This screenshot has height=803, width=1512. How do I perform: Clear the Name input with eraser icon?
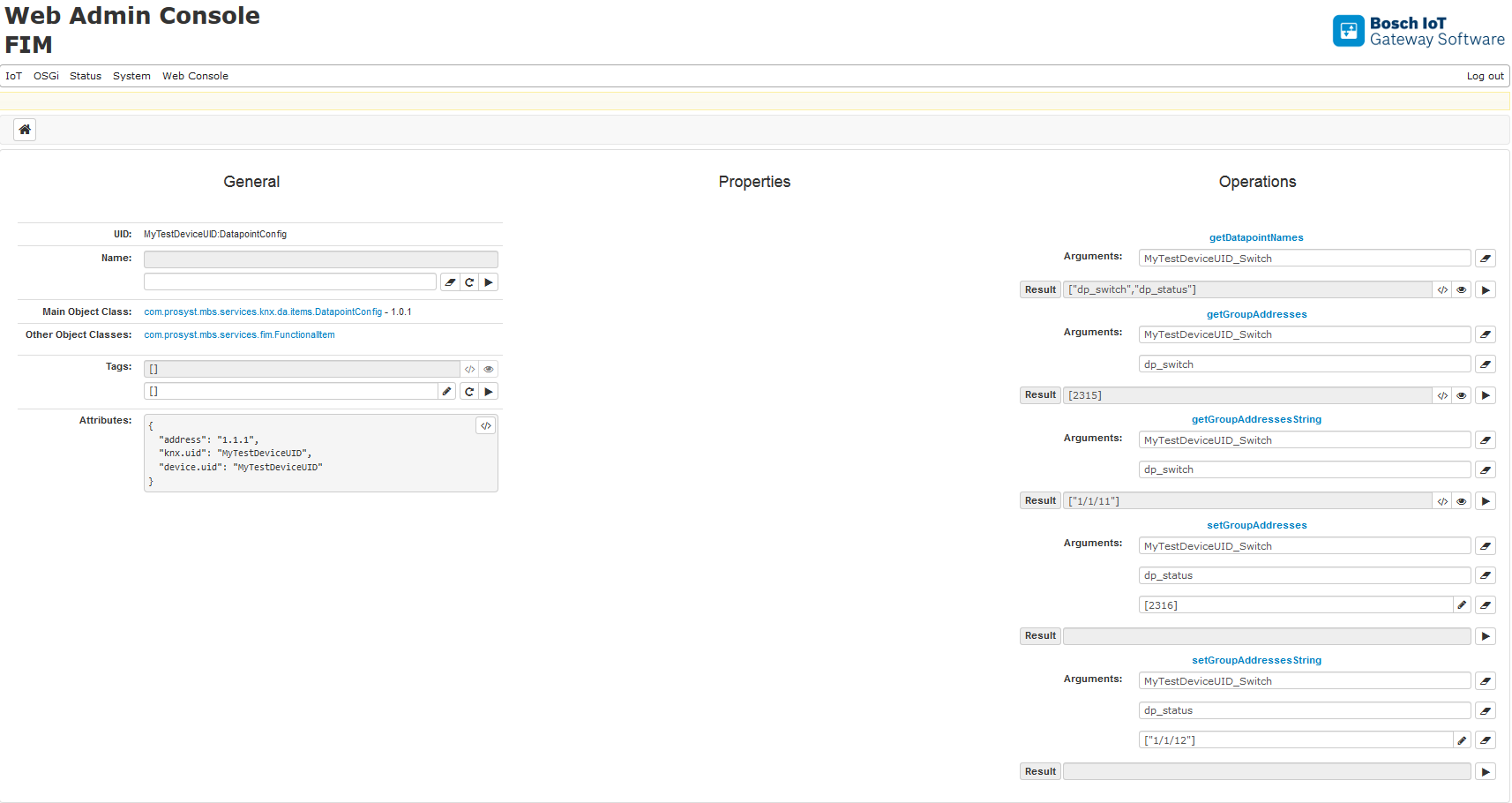[x=450, y=282]
